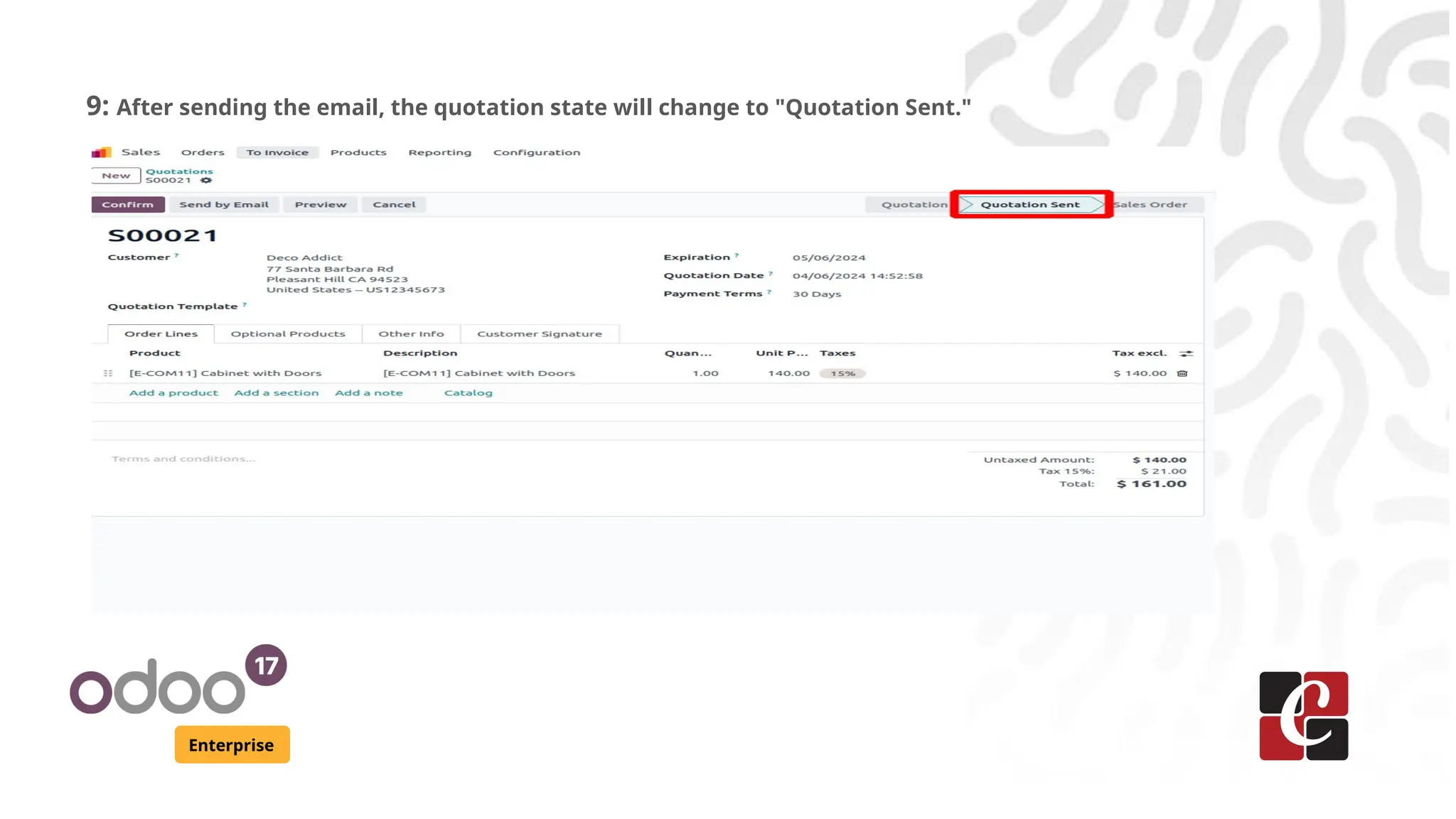Viewport: 1456px width, 819px height.
Task: Open the Reporting menu
Action: (439, 153)
